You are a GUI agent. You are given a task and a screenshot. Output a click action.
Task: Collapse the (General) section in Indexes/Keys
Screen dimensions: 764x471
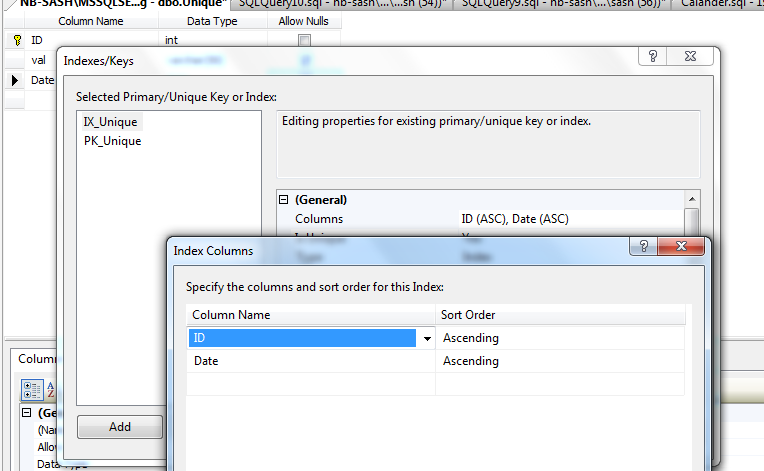[x=284, y=200]
